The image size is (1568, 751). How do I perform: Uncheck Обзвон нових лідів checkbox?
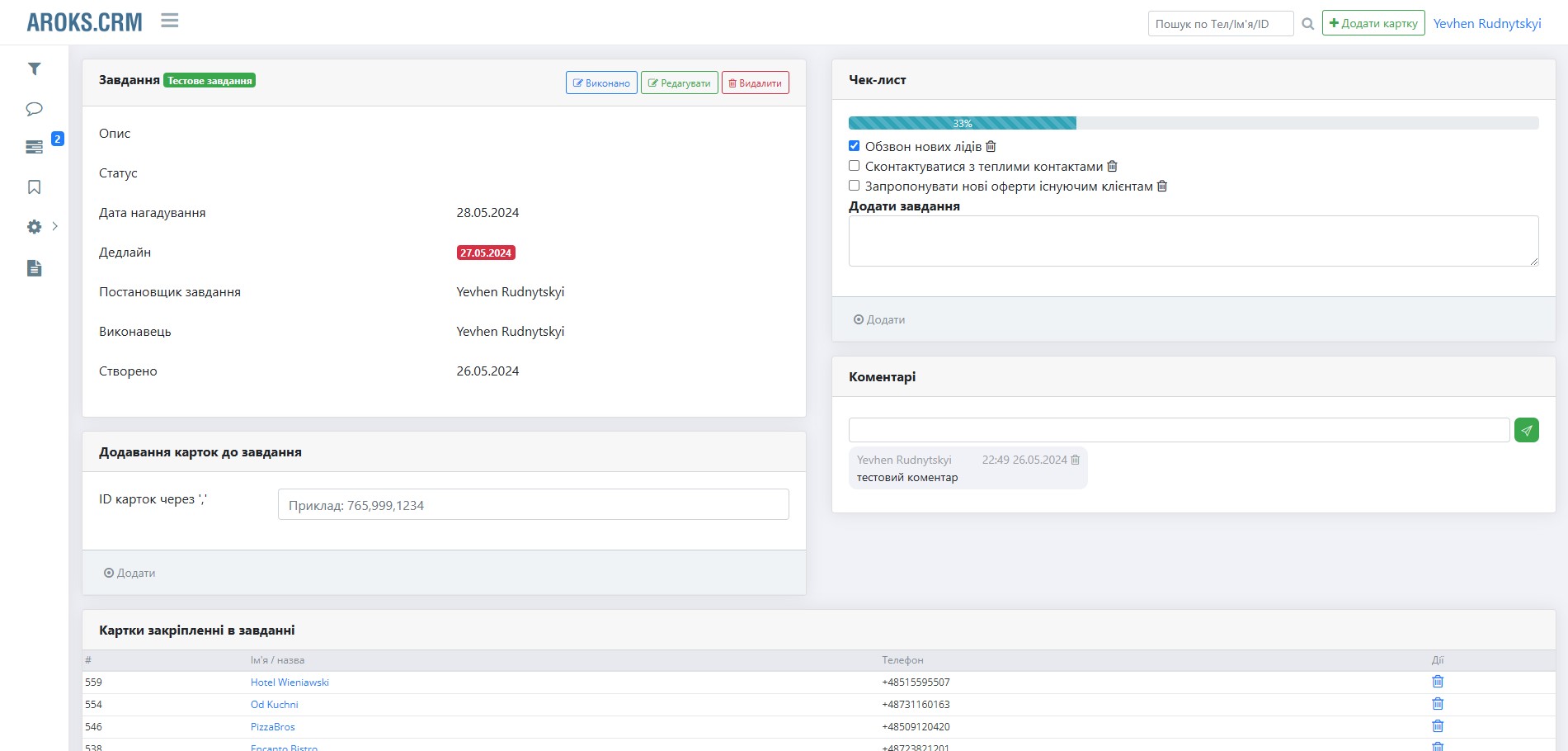(855, 146)
